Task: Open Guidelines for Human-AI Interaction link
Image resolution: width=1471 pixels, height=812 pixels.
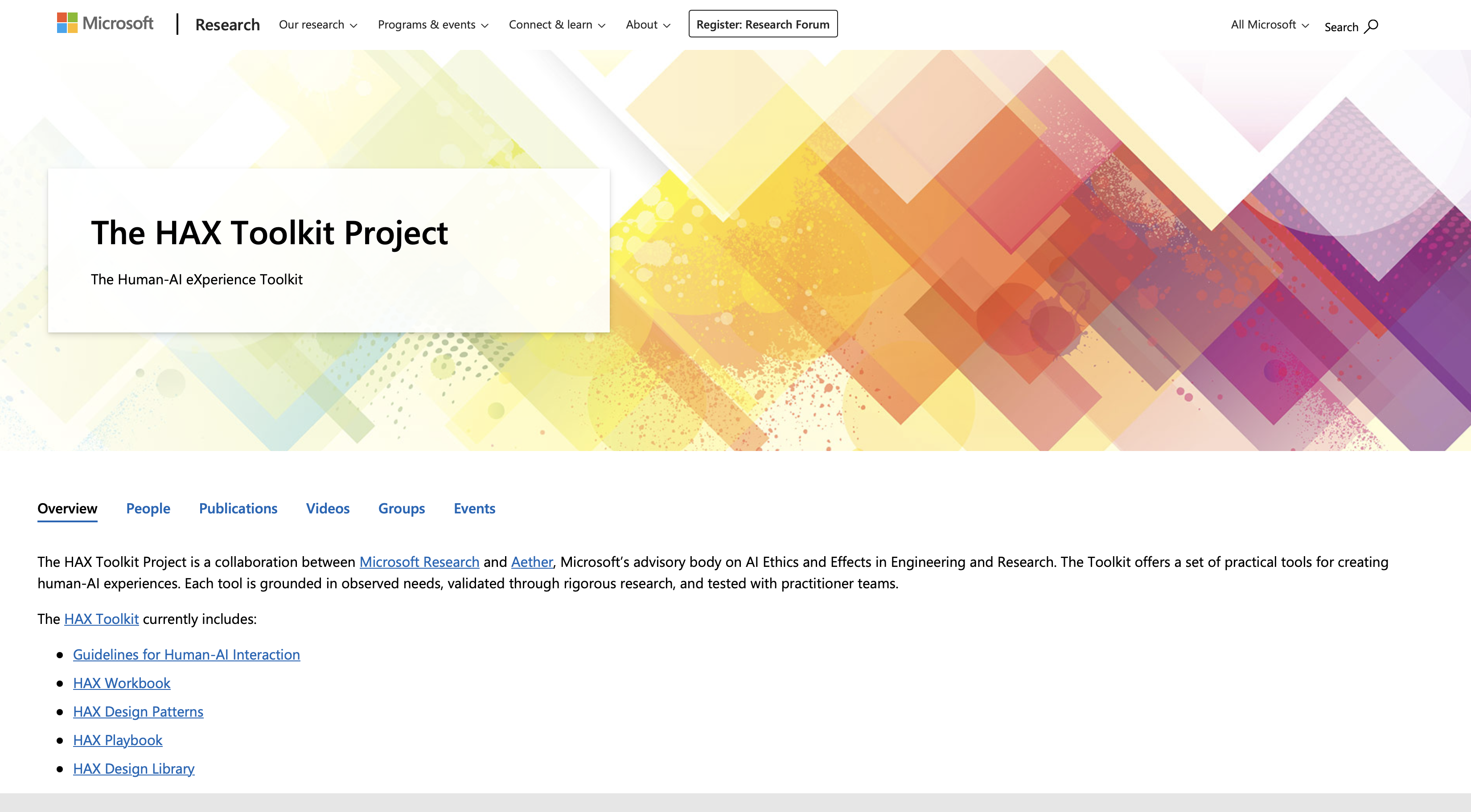Action: point(186,654)
